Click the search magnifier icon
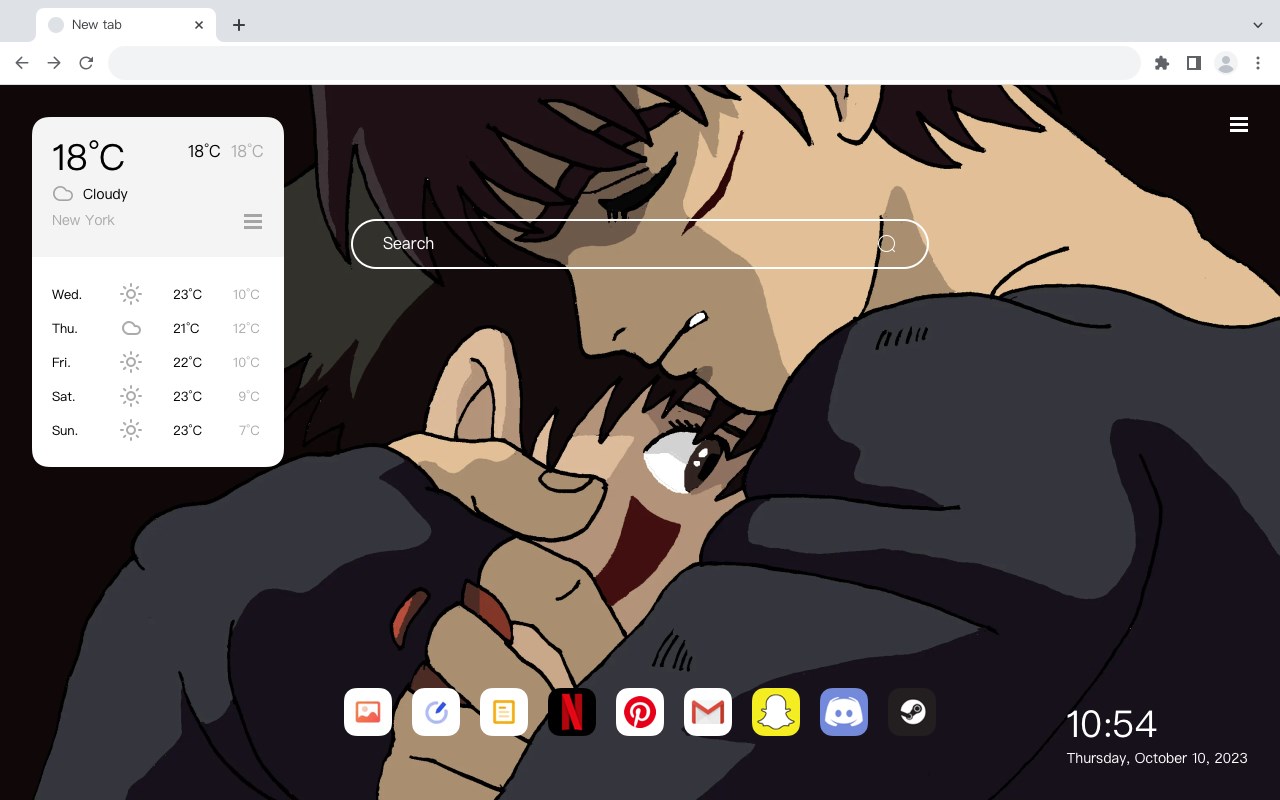The image size is (1280, 800). [887, 244]
